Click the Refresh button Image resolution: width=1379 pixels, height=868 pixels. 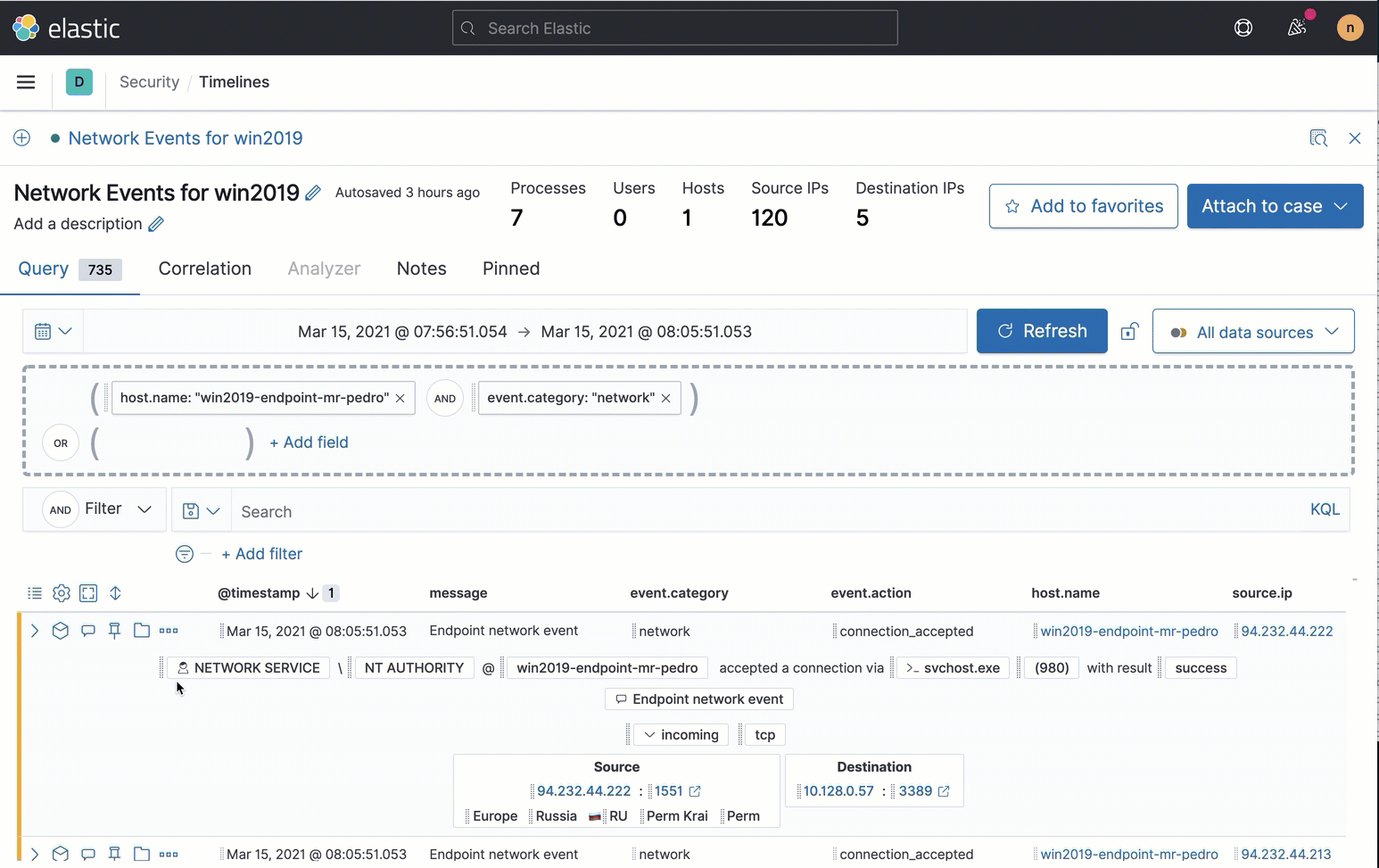pos(1042,331)
